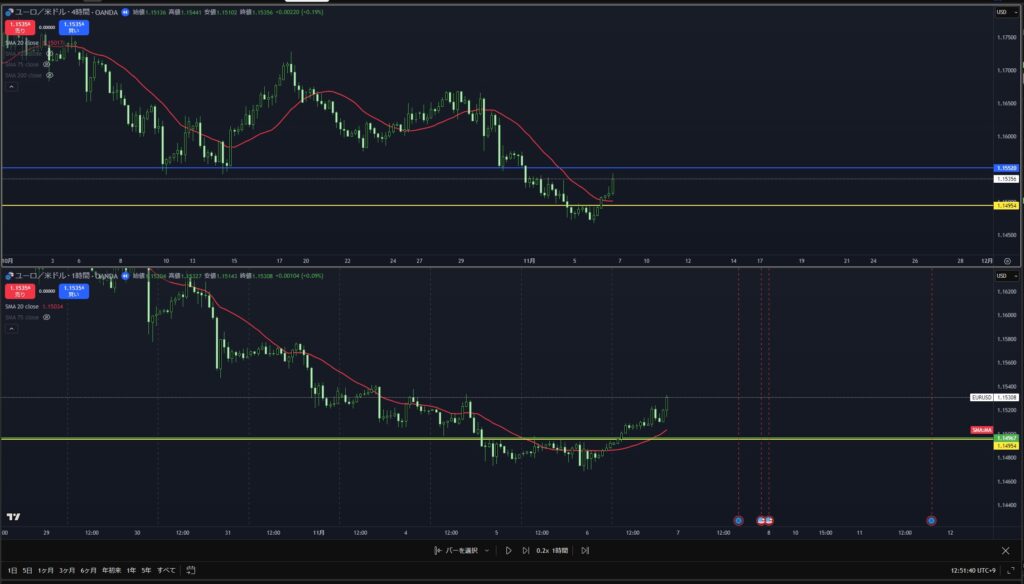Select the すべて time range

pos(166,570)
